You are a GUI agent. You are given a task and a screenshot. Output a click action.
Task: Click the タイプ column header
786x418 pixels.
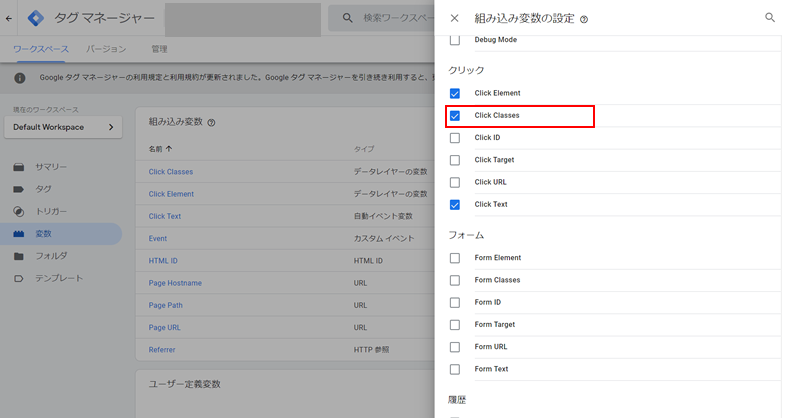[364, 149]
